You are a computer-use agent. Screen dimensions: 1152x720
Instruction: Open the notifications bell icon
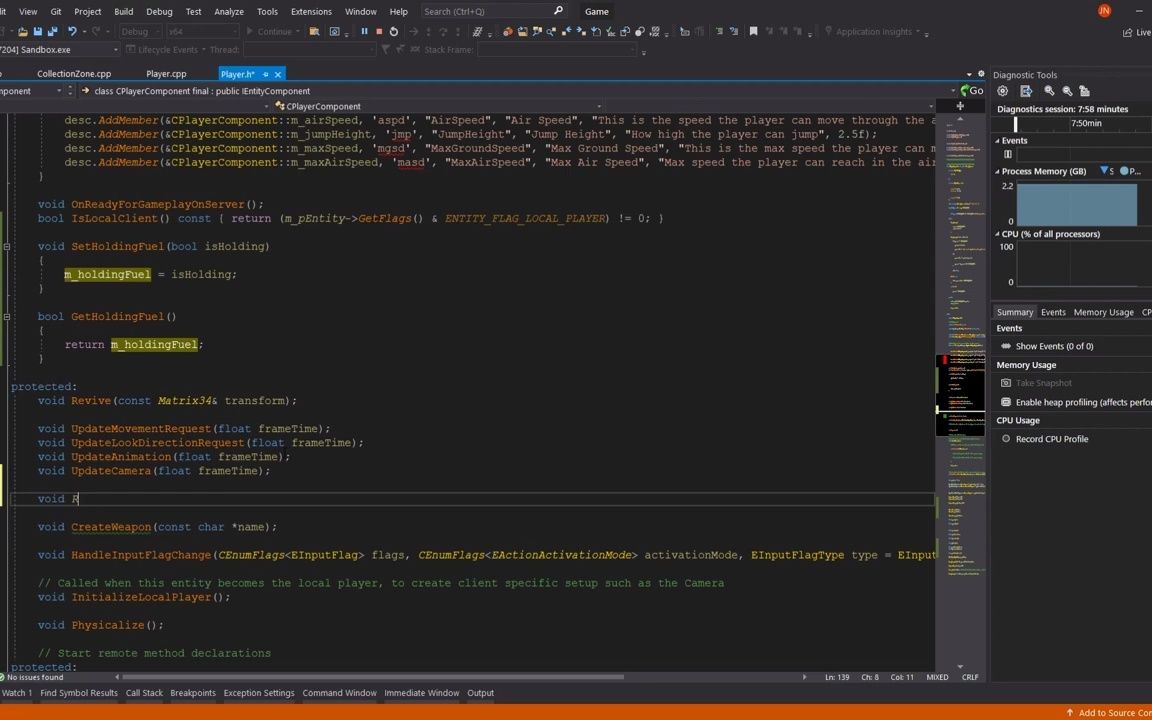tap(1104, 11)
